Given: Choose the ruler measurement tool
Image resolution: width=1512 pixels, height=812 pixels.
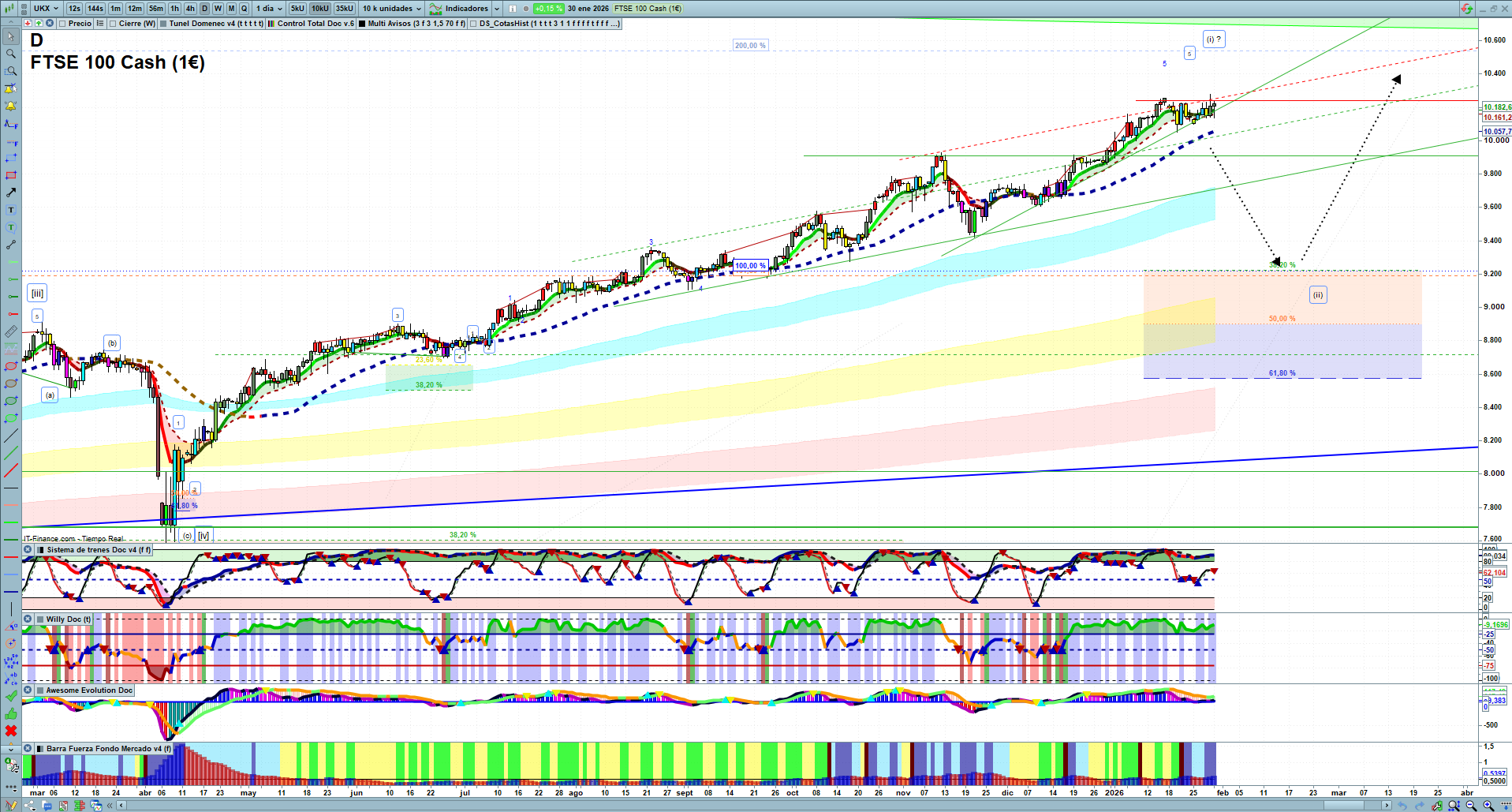Looking at the screenshot, I should click(11, 331).
